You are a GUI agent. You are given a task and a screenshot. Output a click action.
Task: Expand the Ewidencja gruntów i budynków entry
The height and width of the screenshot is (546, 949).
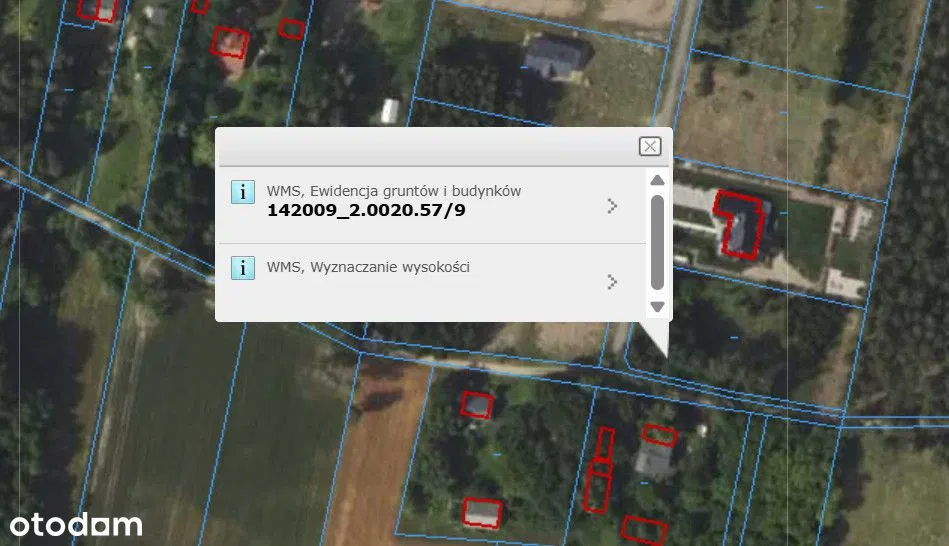[x=612, y=206]
